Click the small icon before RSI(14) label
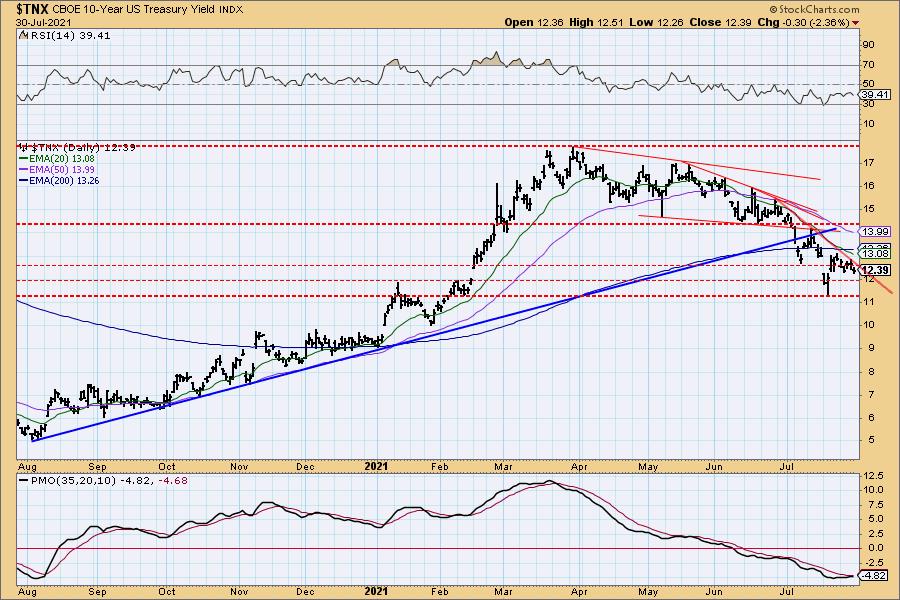The height and width of the screenshot is (600, 900). (x=22, y=35)
